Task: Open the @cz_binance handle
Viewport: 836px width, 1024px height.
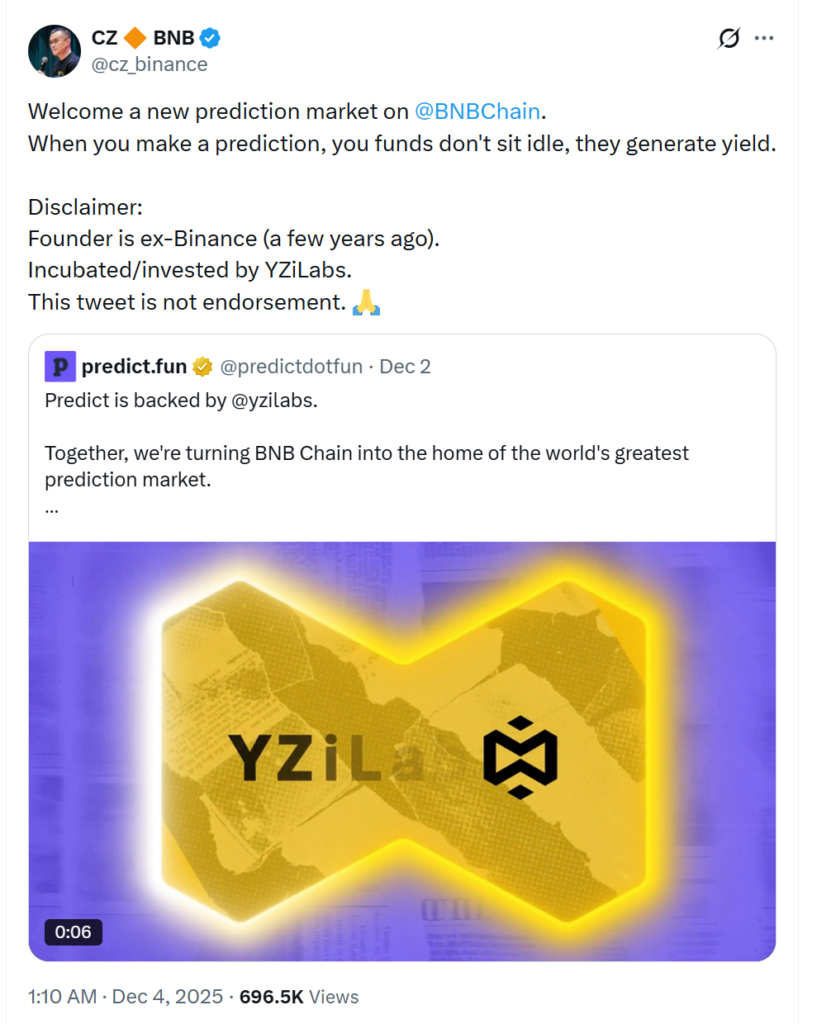Action: (149, 64)
